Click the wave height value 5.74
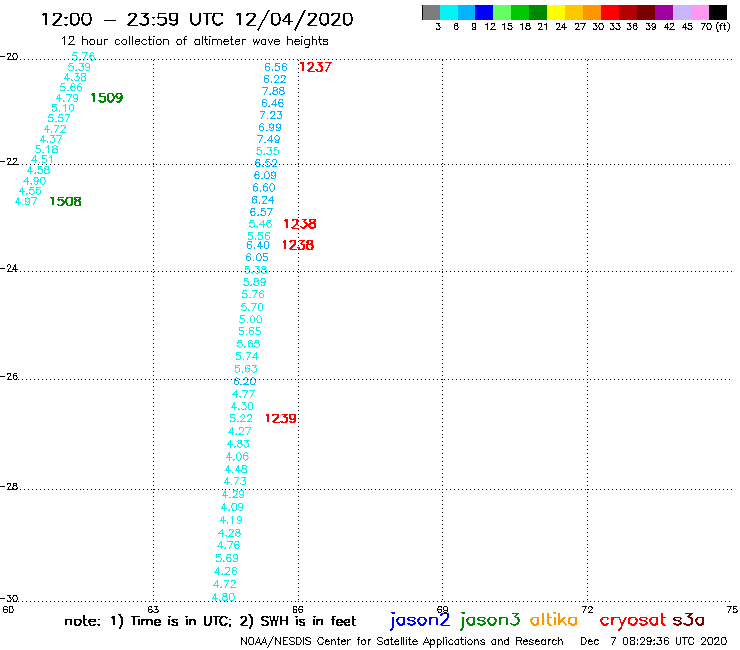Viewport: 740px width, 650px height. tap(247, 356)
